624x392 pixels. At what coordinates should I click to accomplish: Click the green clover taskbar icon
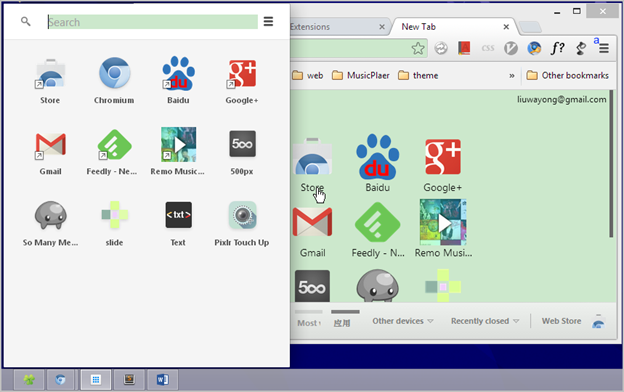click(x=29, y=380)
